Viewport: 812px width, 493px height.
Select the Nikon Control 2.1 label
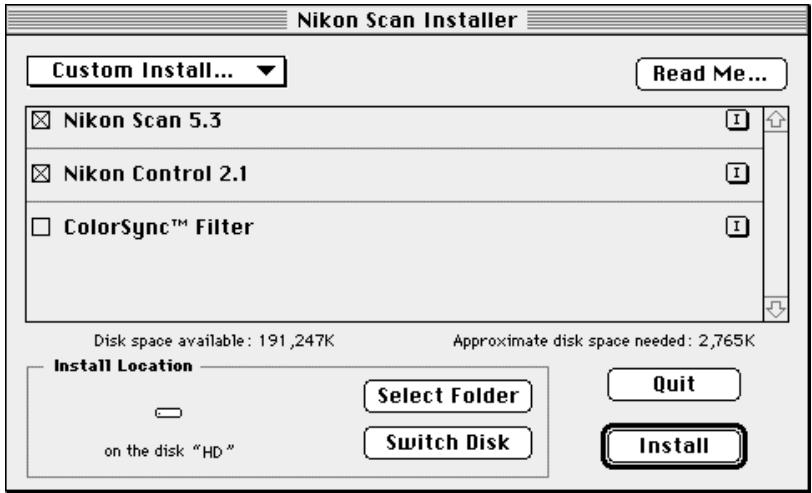[x=155, y=174]
